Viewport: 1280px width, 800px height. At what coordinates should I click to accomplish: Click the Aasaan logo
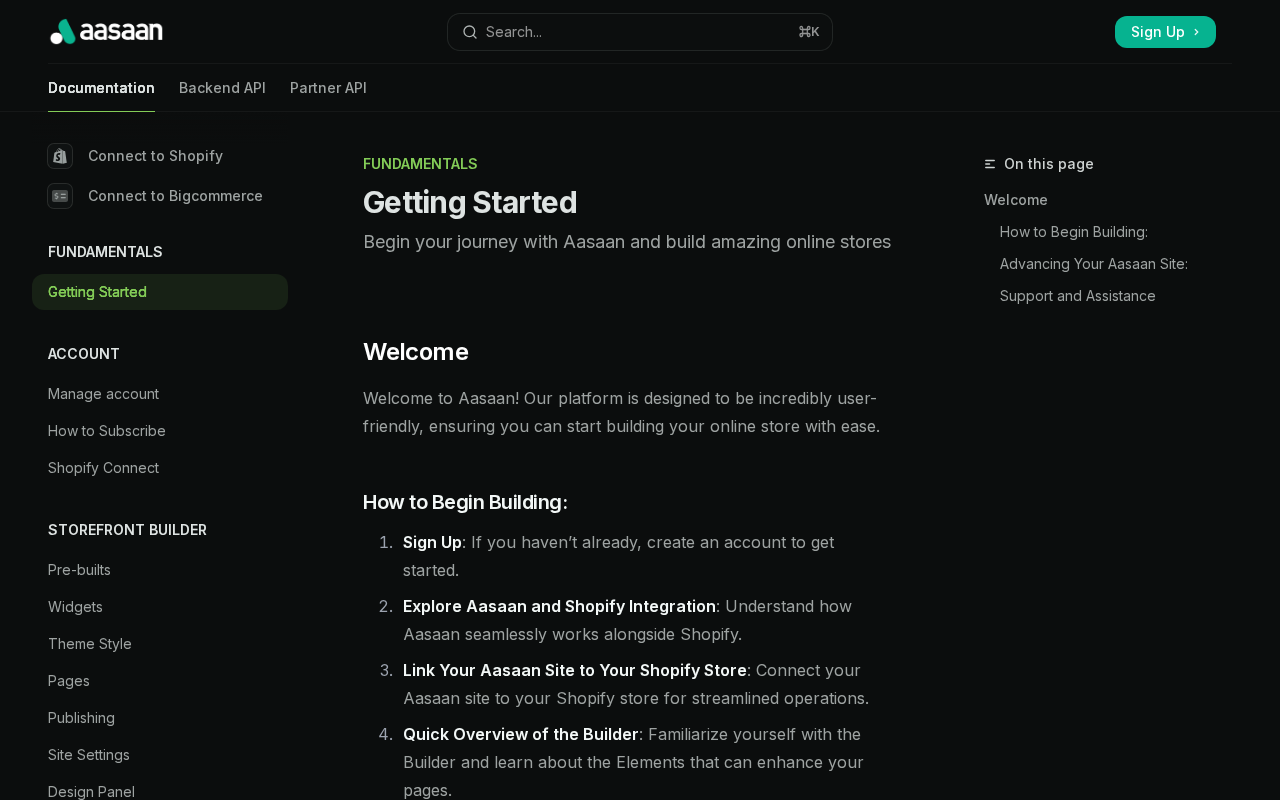106,32
